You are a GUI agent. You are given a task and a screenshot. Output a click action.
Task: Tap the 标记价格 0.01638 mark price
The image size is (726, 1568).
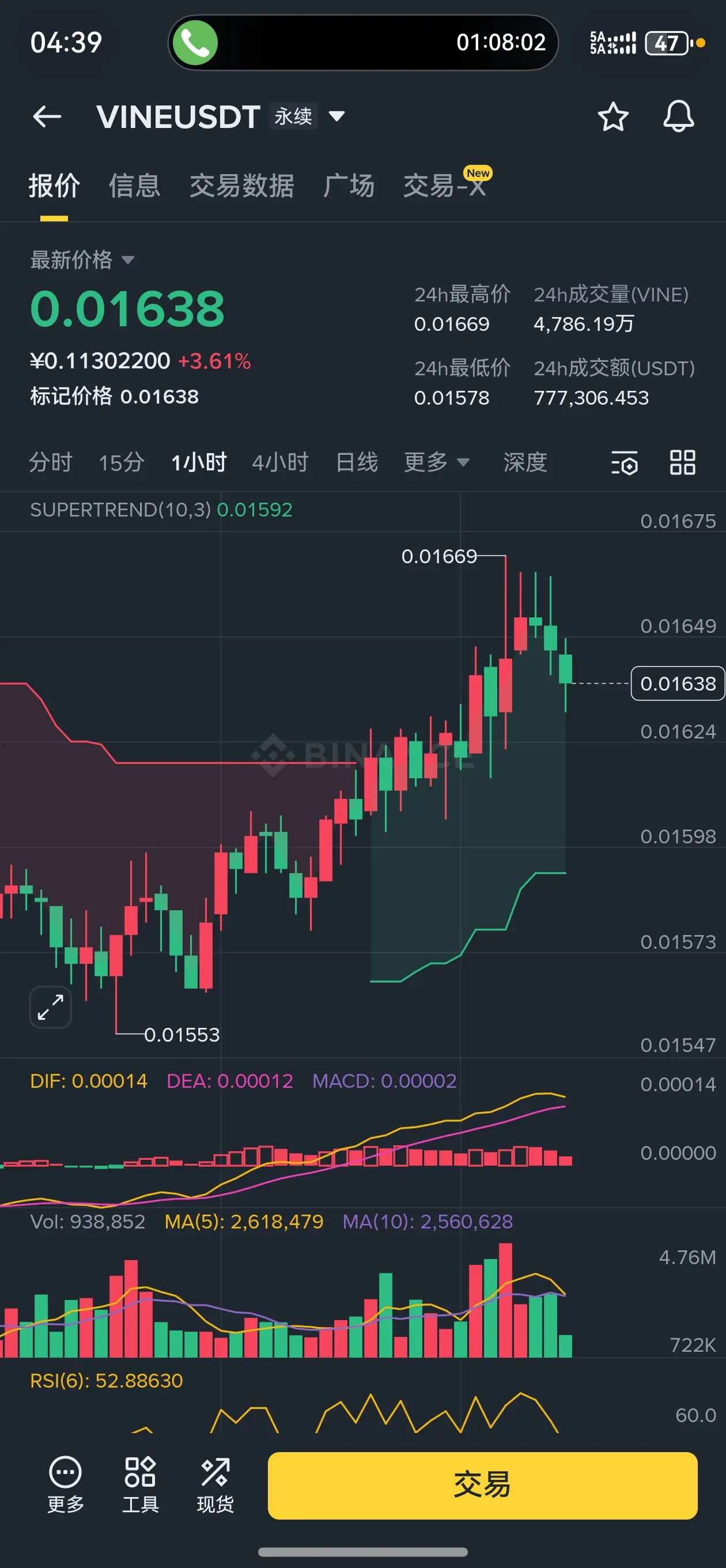(115, 396)
